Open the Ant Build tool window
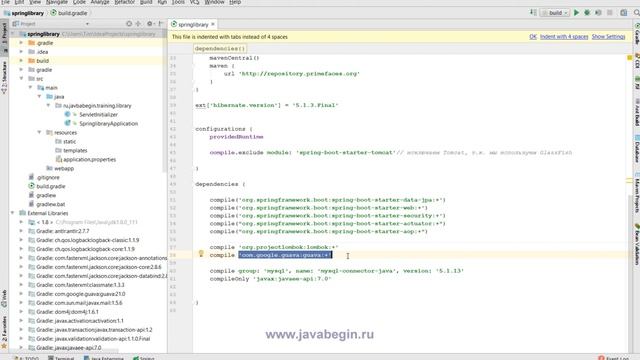This screenshot has height=360, width=640. (636, 112)
